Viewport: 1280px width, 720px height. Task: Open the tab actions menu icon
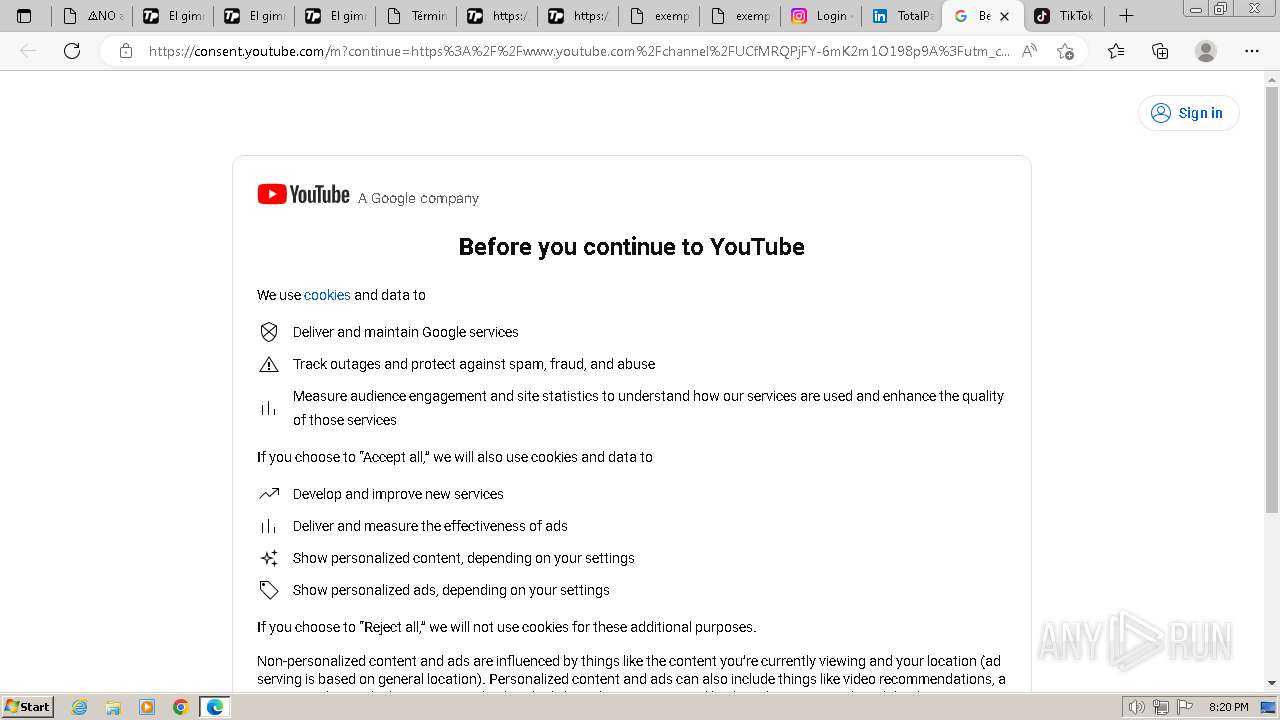pos(24,16)
